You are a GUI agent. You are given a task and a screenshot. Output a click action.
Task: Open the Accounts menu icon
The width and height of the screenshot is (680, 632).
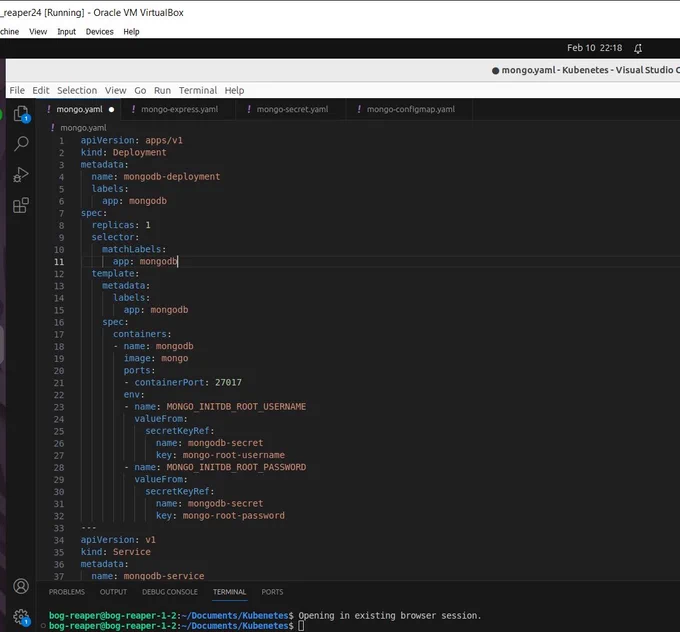tap(21, 586)
